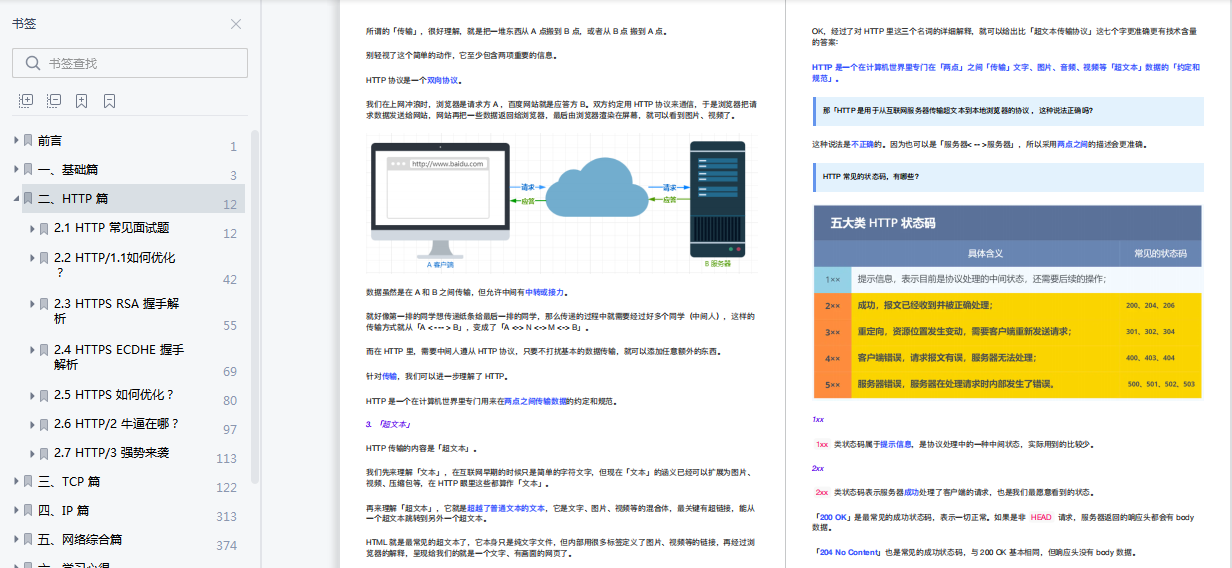Expand the 前言 bookmark arrow
The image size is (1232, 568).
(x=16, y=141)
